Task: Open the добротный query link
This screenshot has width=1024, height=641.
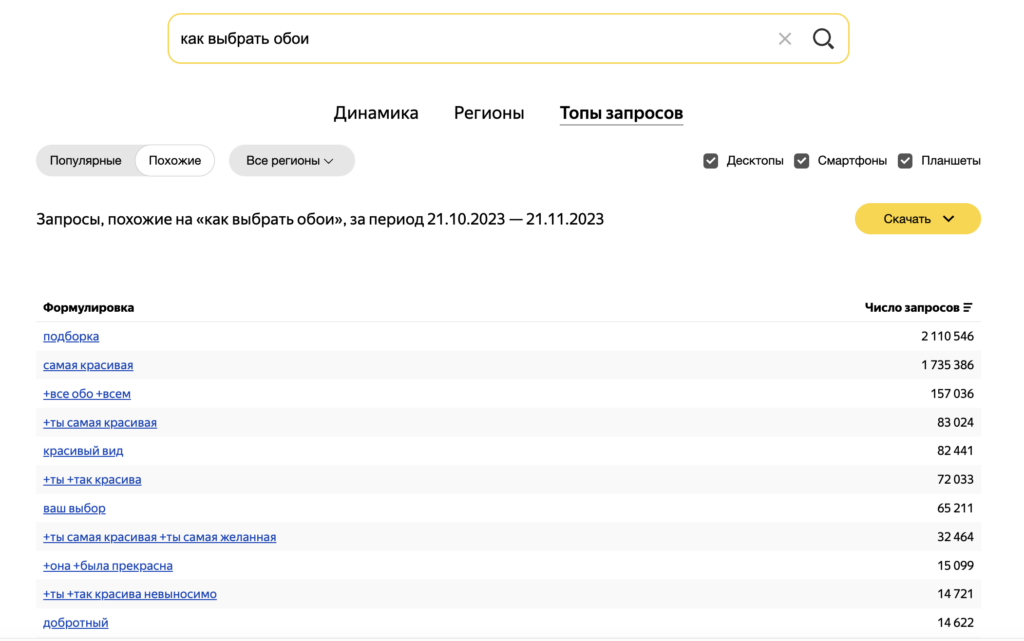Action: point(75,623)
